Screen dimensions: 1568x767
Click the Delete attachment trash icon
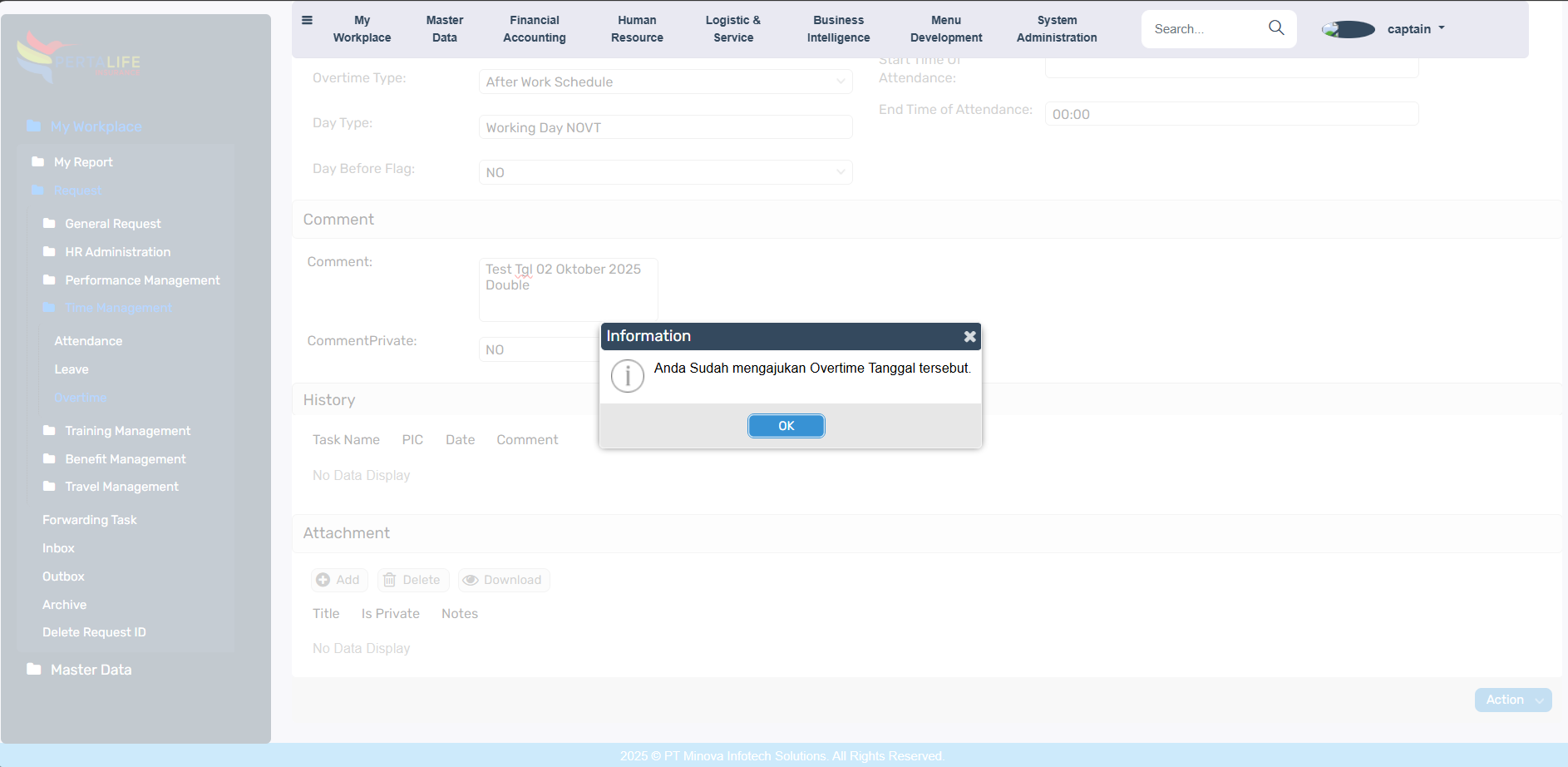tap(389, 580)
